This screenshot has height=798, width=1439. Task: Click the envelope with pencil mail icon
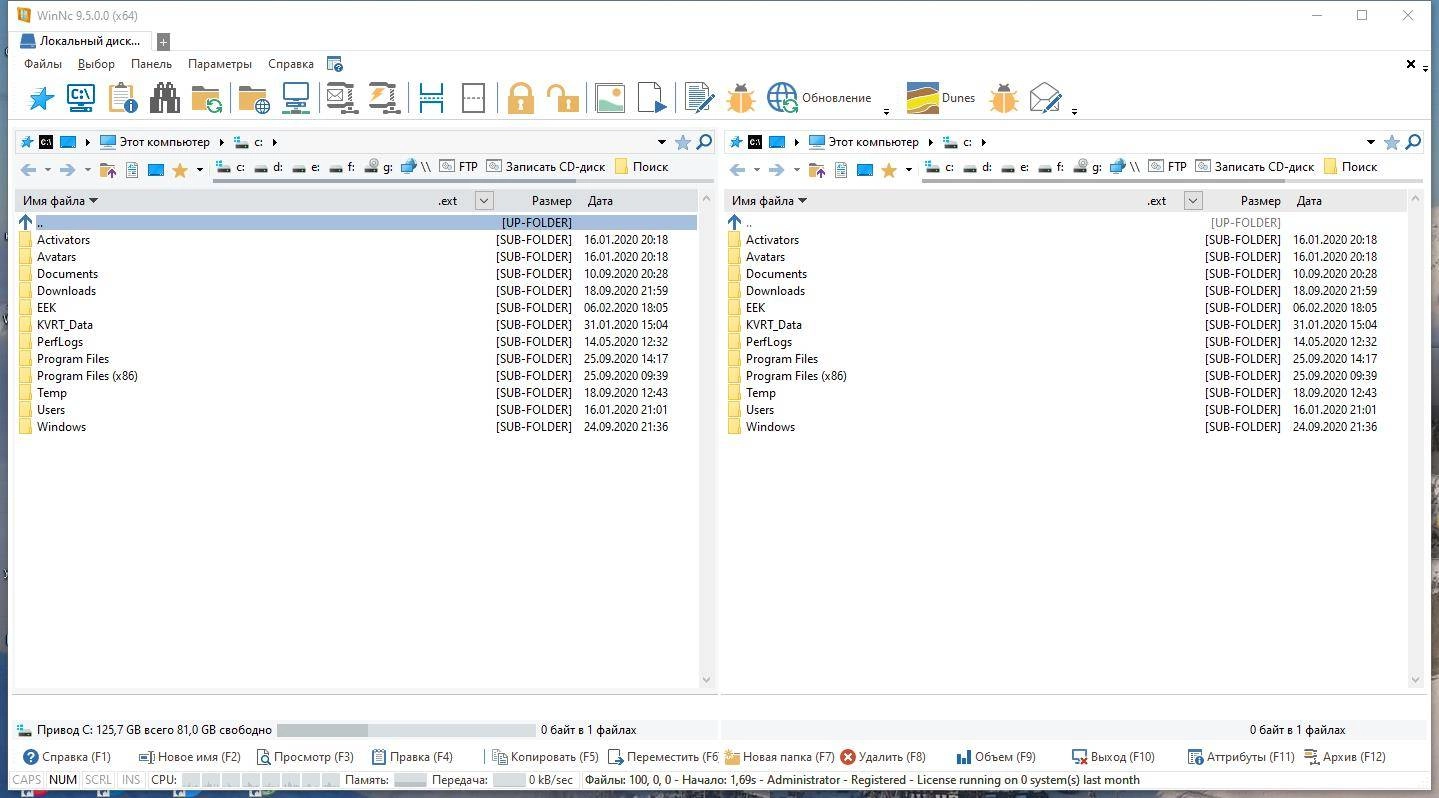1045,98
